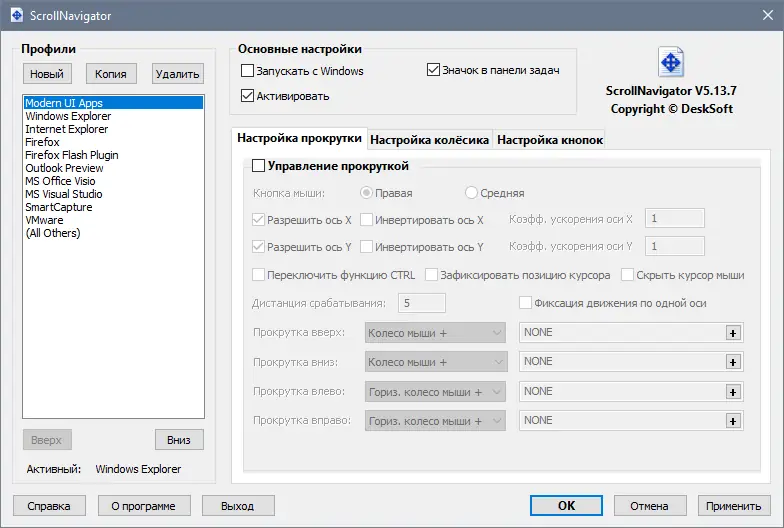The width and height of the screenshot is (784, 528).
Task: Open Справка help
Action: coord(49,506)
